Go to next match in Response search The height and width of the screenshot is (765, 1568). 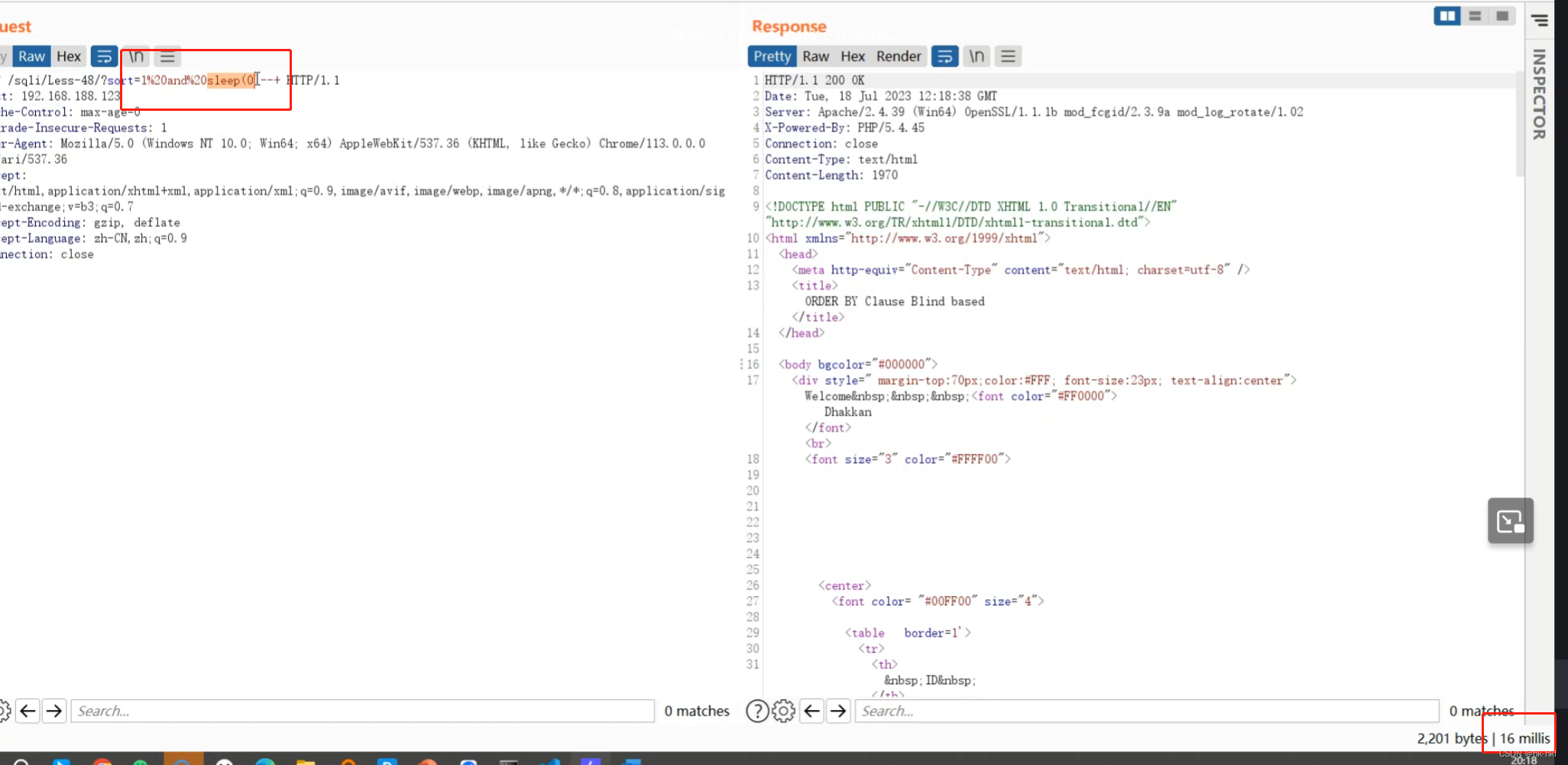point(838,712)
